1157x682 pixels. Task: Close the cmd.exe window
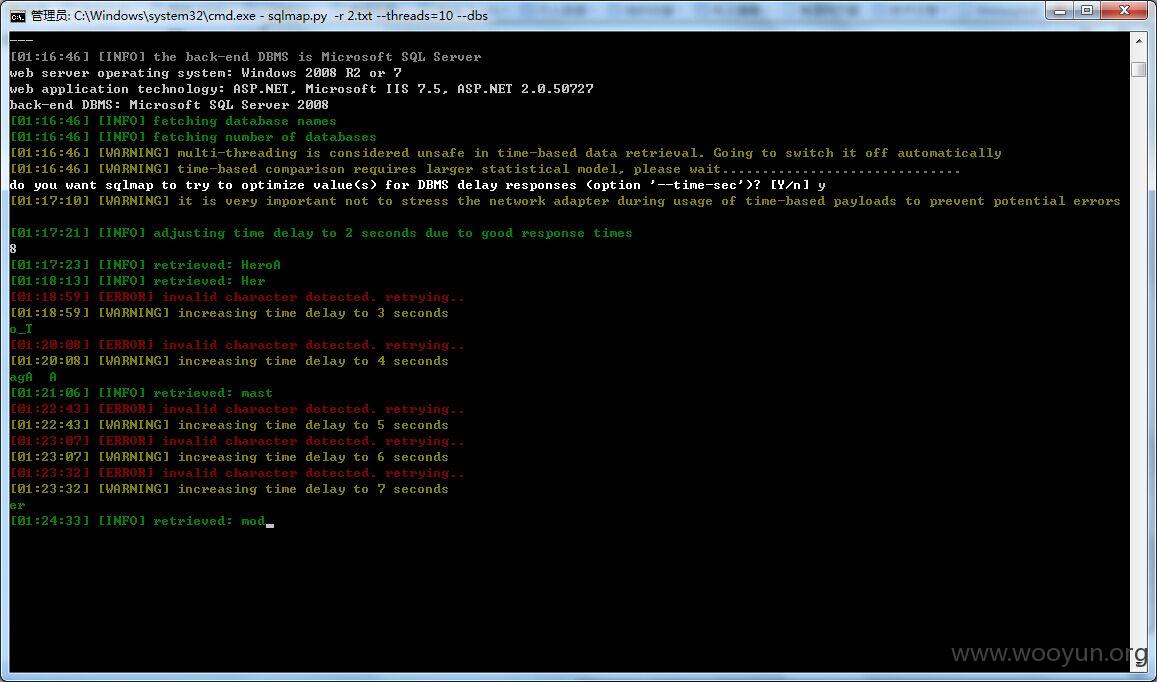[1125, 10]
